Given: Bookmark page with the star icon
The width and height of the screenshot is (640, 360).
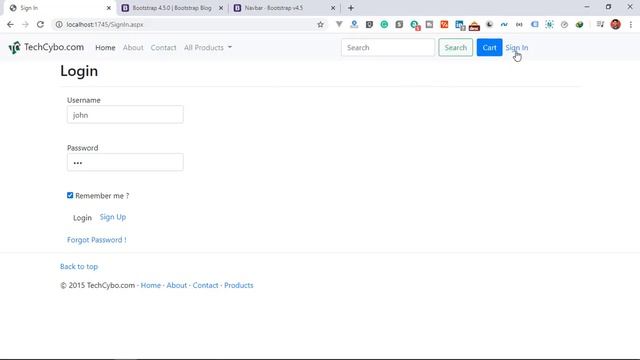Looking at the screenshot, I should click(x=320, y=24).
